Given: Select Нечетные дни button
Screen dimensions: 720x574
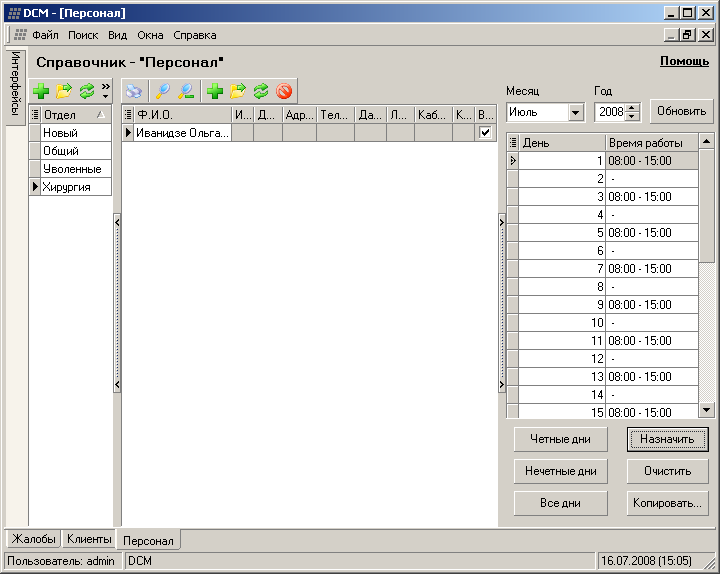Looking at the screenshot, I should (560, 471).
